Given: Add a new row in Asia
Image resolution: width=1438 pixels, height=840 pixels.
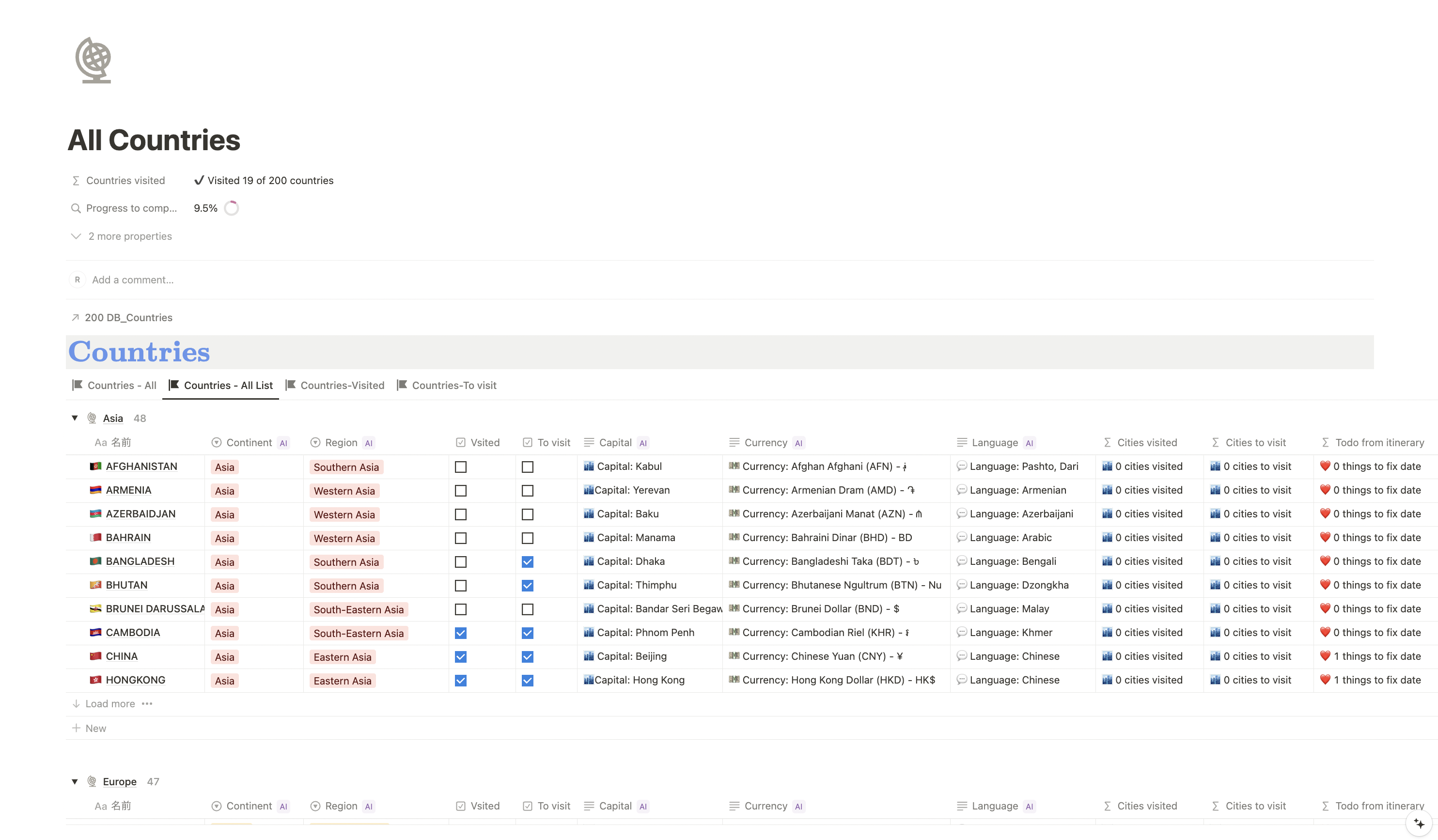Looking at the screenshot, I should (x=89, y=728).
